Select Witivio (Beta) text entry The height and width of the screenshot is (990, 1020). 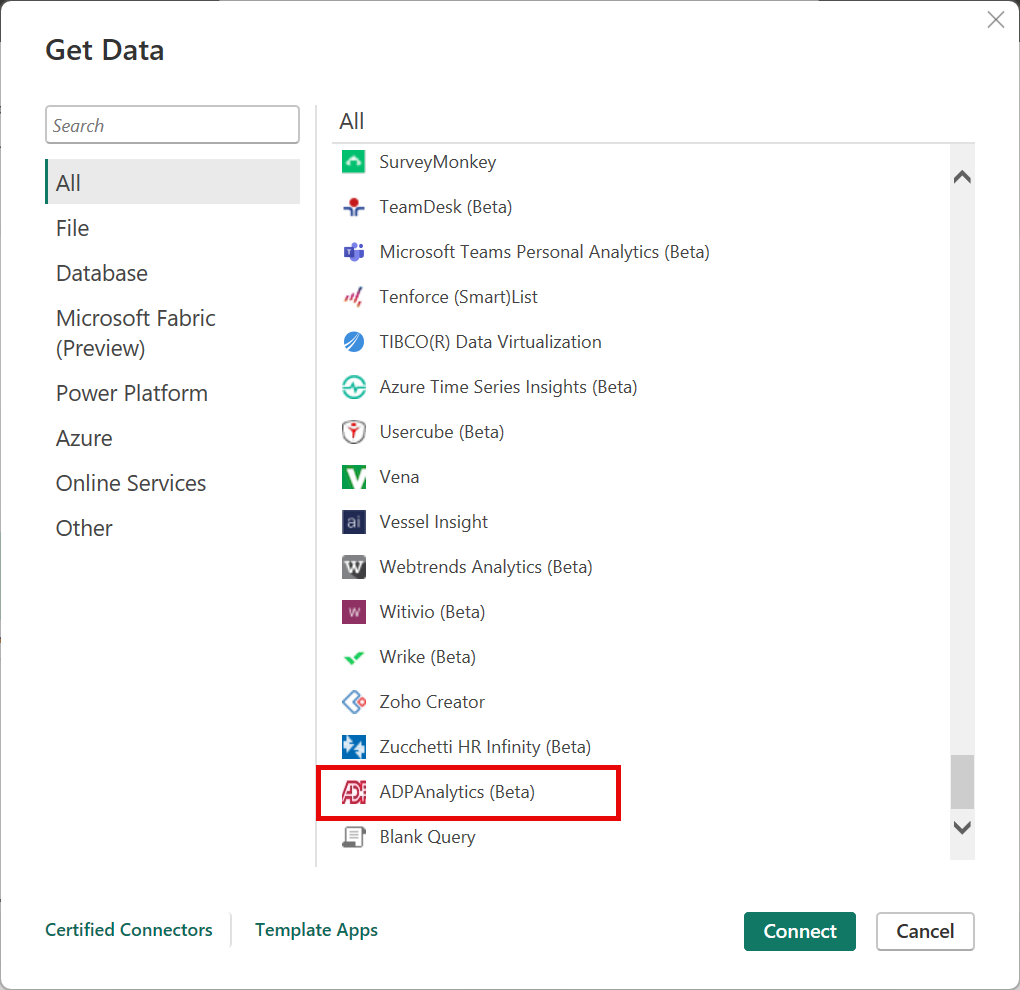[432, 611]
